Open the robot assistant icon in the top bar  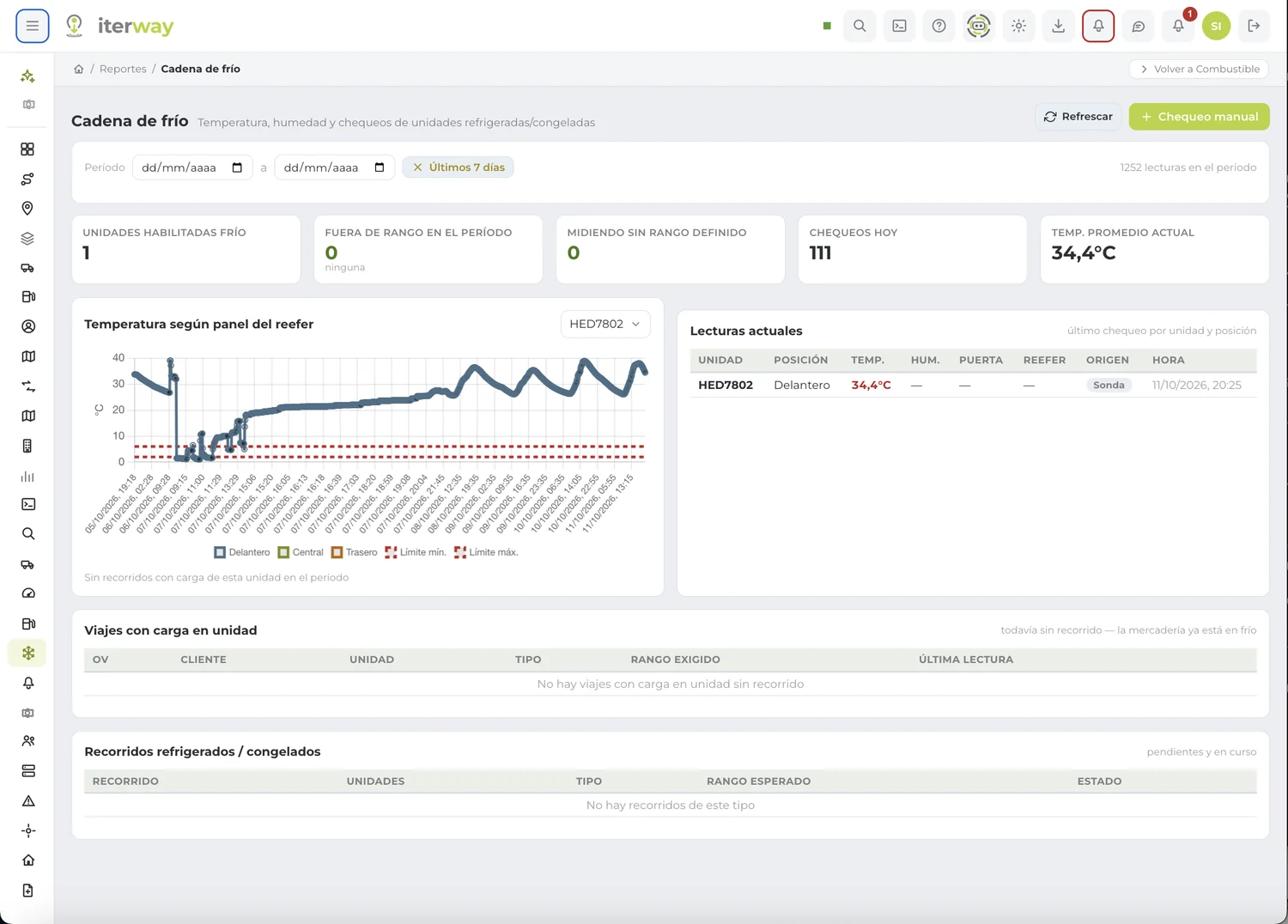979,26
